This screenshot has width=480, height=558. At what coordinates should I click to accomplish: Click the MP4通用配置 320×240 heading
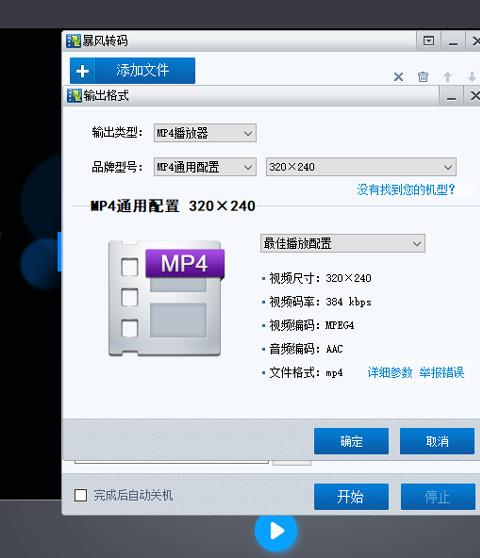(x=173, y=206)
